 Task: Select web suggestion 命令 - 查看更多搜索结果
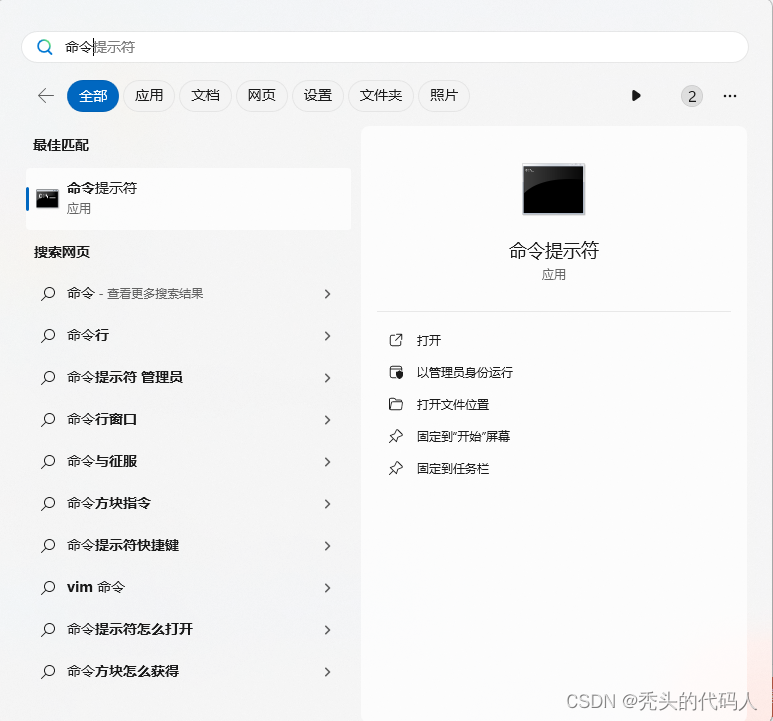[x=188, y=294]
